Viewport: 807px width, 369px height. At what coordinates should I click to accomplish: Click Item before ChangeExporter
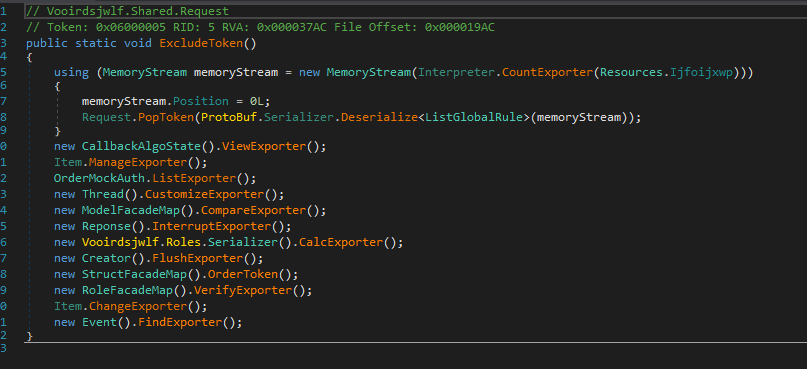point(68,306)
